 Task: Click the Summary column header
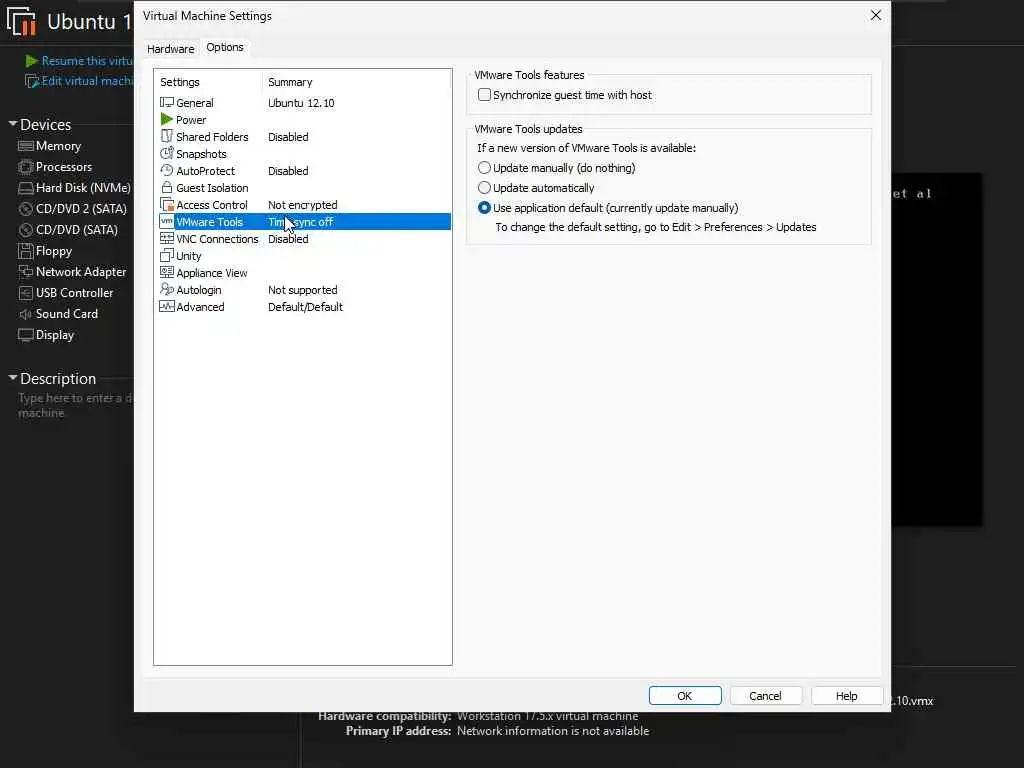coord(290,82)
